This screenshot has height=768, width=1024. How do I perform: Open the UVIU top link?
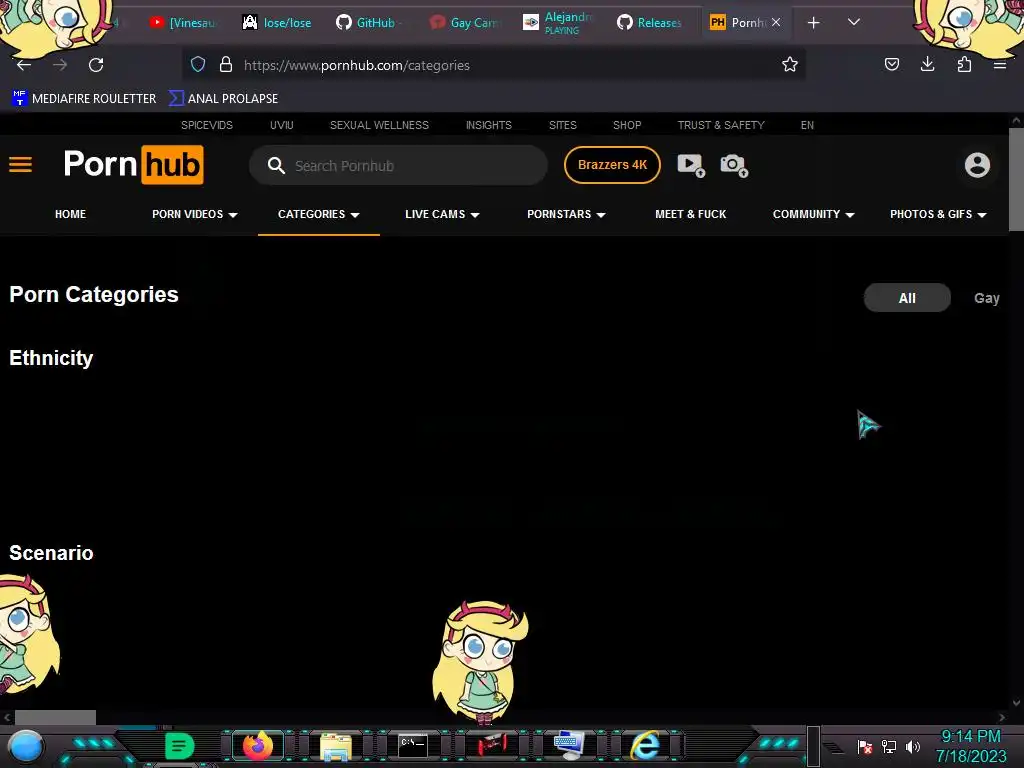[x=281, y=125]
